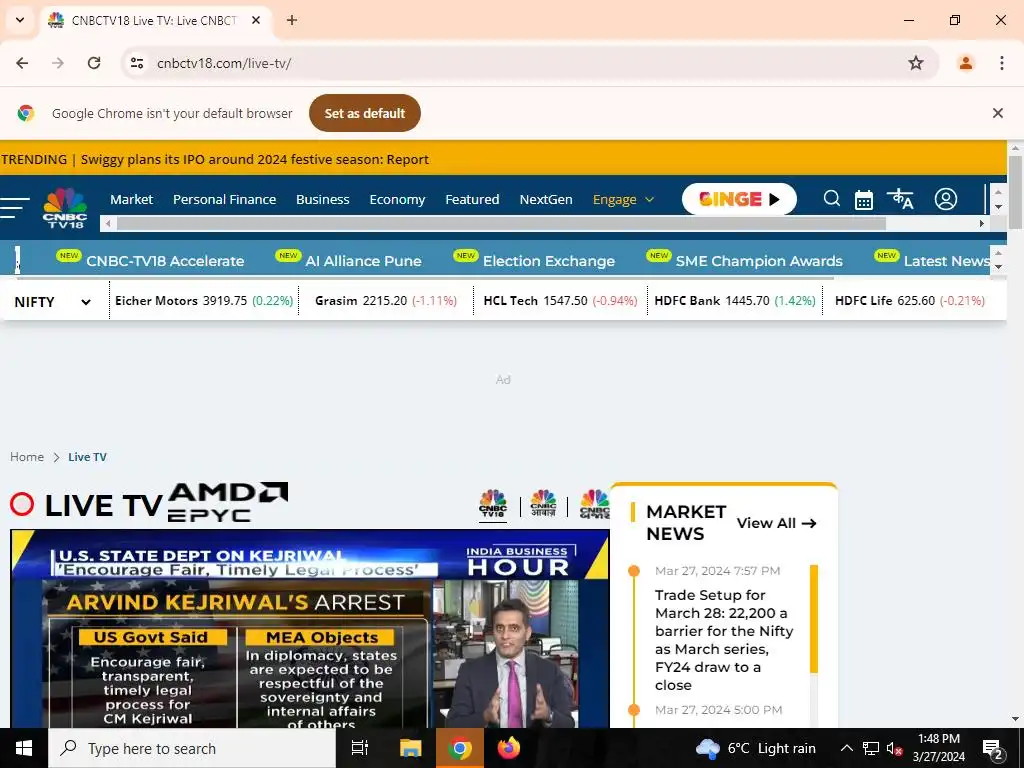
Task: Show hidden system tray icons
Action: pyautogui.click(x=846, y=748)
